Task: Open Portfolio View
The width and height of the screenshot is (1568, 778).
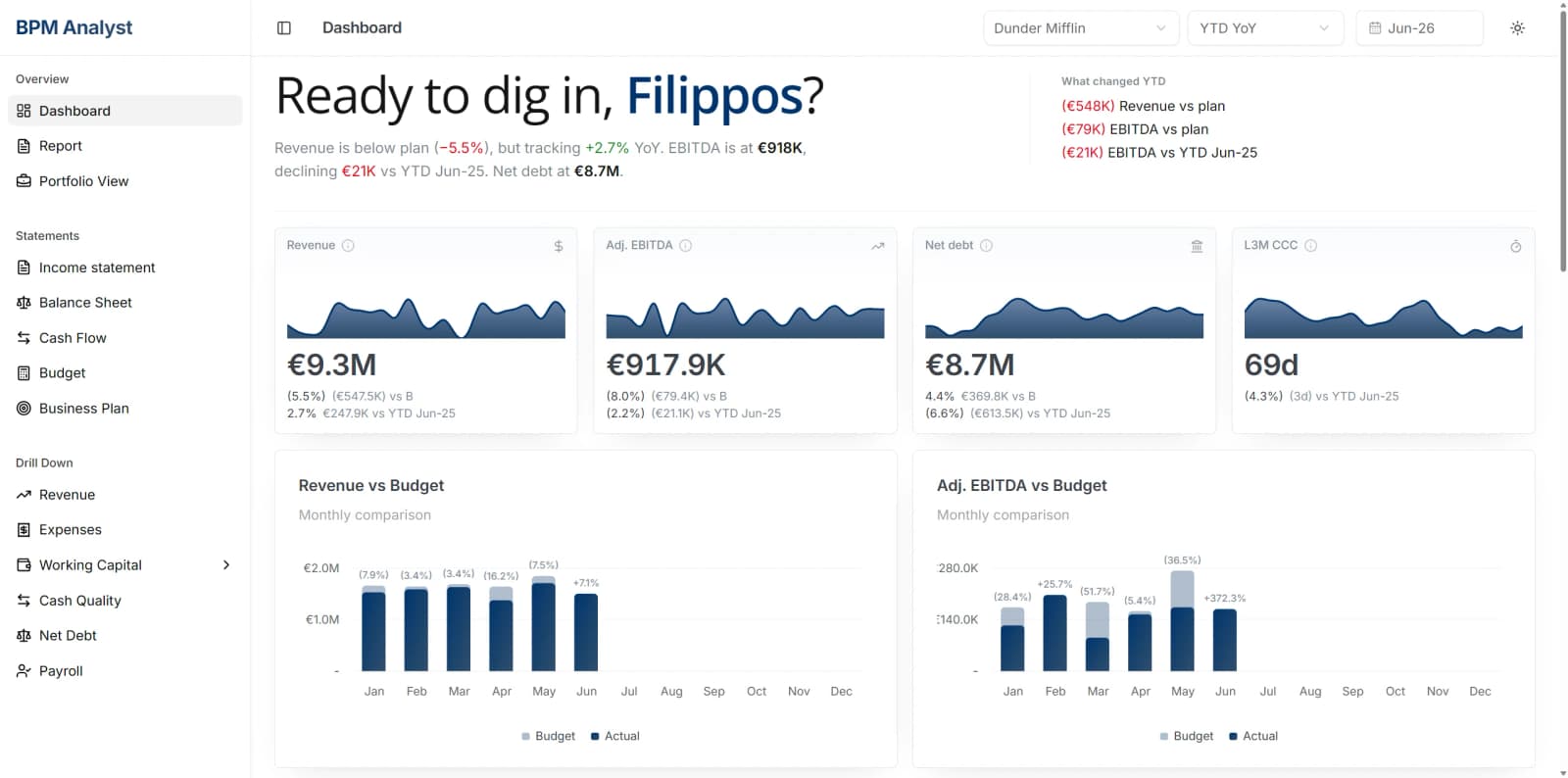Action: click(x=124, y=181)
